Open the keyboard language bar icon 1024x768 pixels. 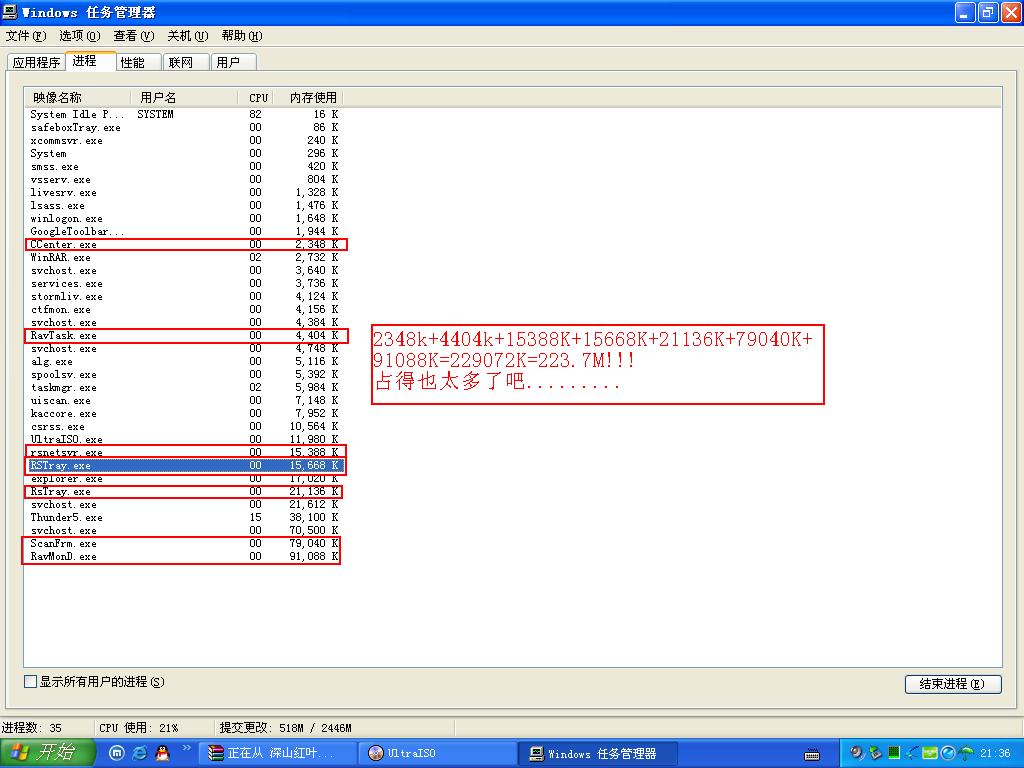tap(812, 755)
